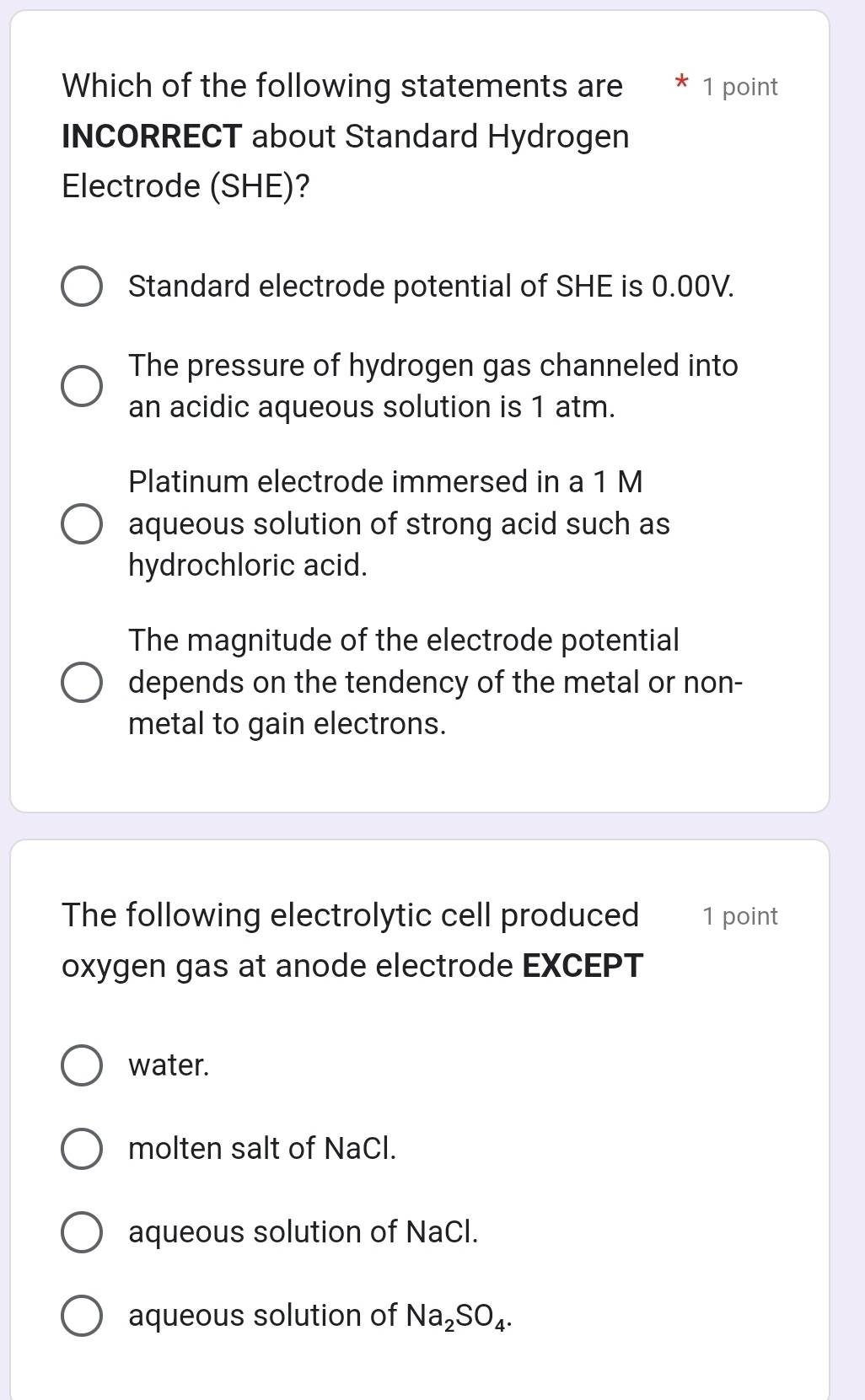Click the "1 point" label of the electrolytic cell question
The width and height of the screenshot is (865, 1400).
point(739,916)
